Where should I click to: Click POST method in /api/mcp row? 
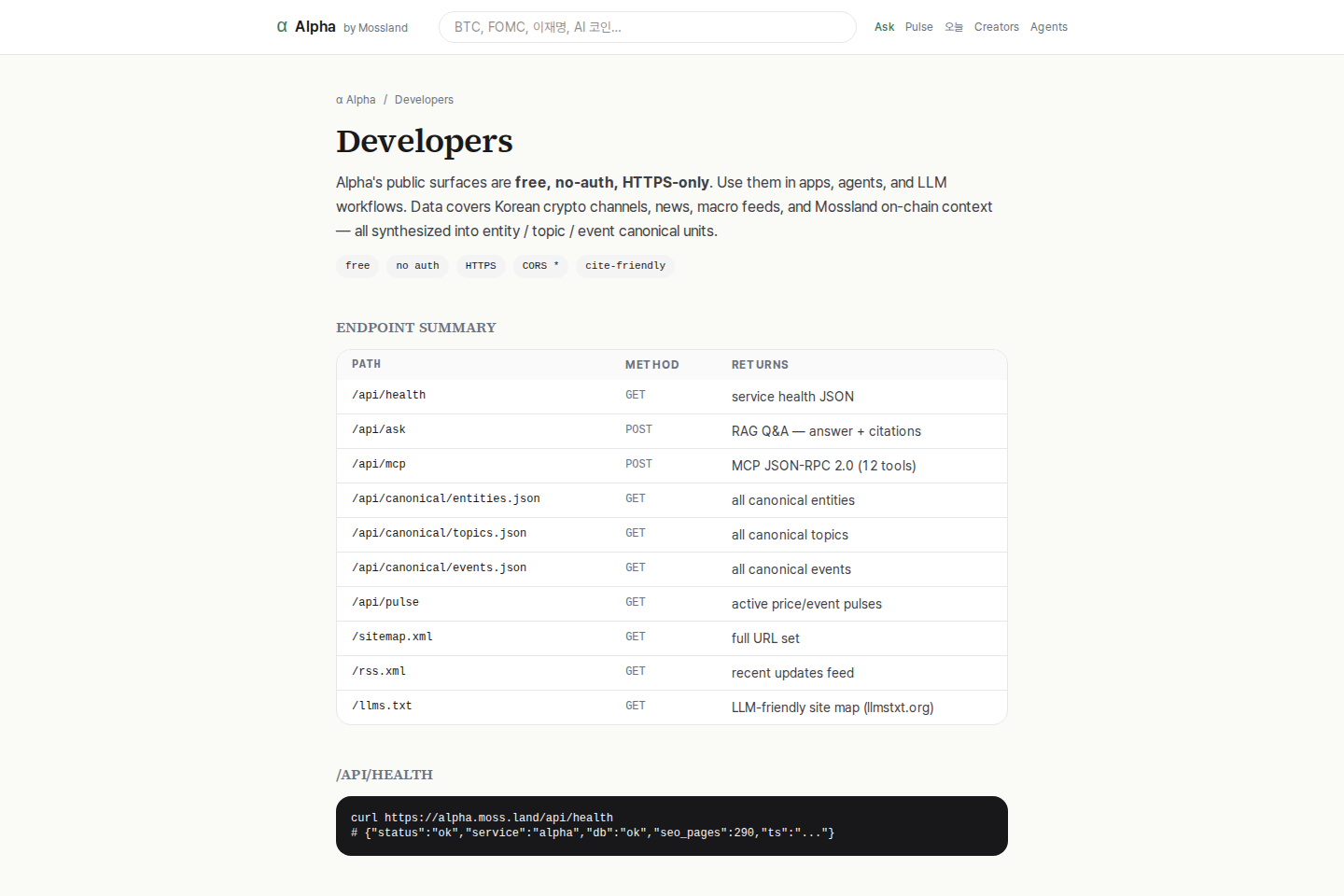click(x=638, y=464)
